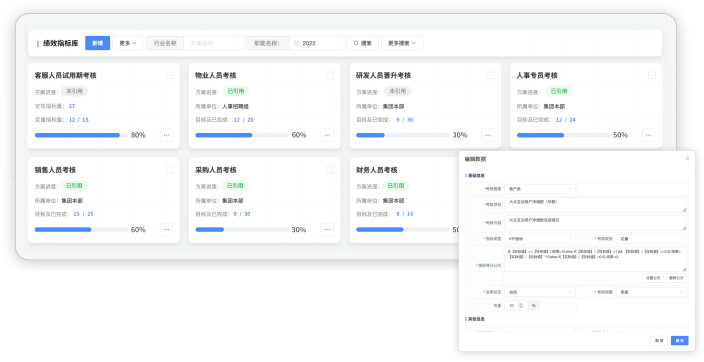Open the ellipsis menu on 采购人员考核 card
Image resolution: width=704 pixels, height=362 pixels.
click(327, 230)
